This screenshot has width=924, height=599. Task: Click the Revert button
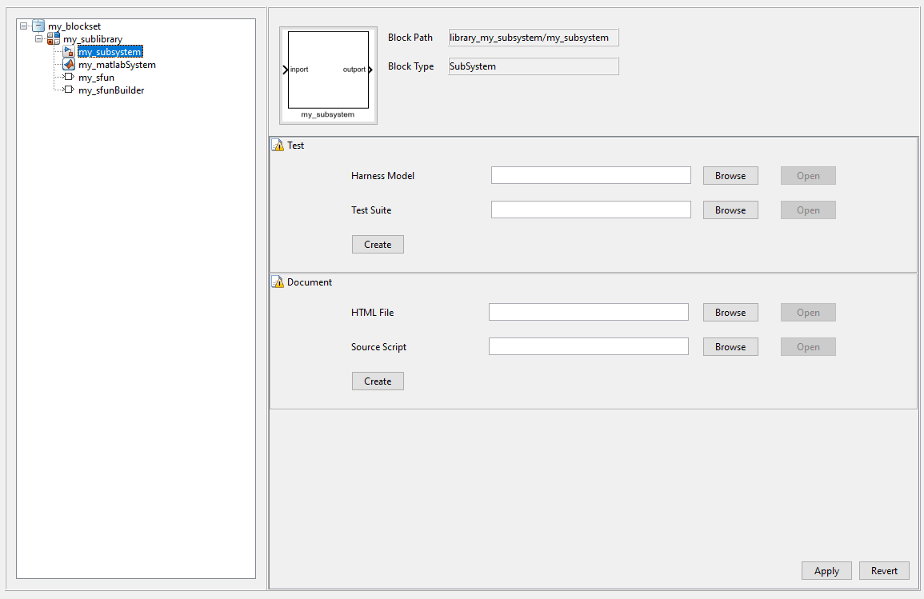point(884,571)
